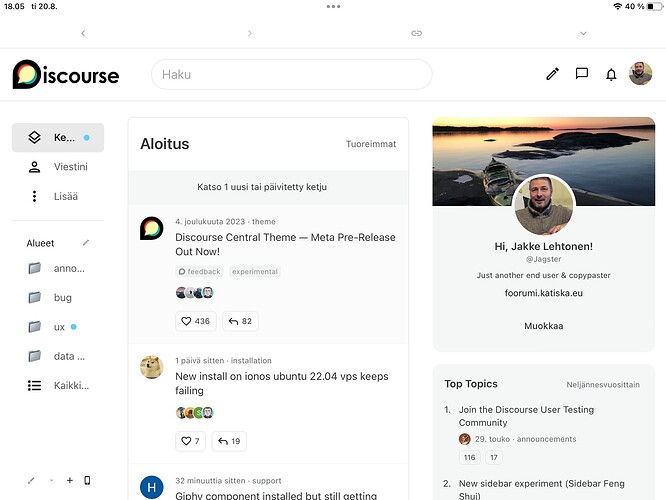Select the Ke... sidebar item
This screenshot has height=500, width=666.
click(x=58, y=138)
